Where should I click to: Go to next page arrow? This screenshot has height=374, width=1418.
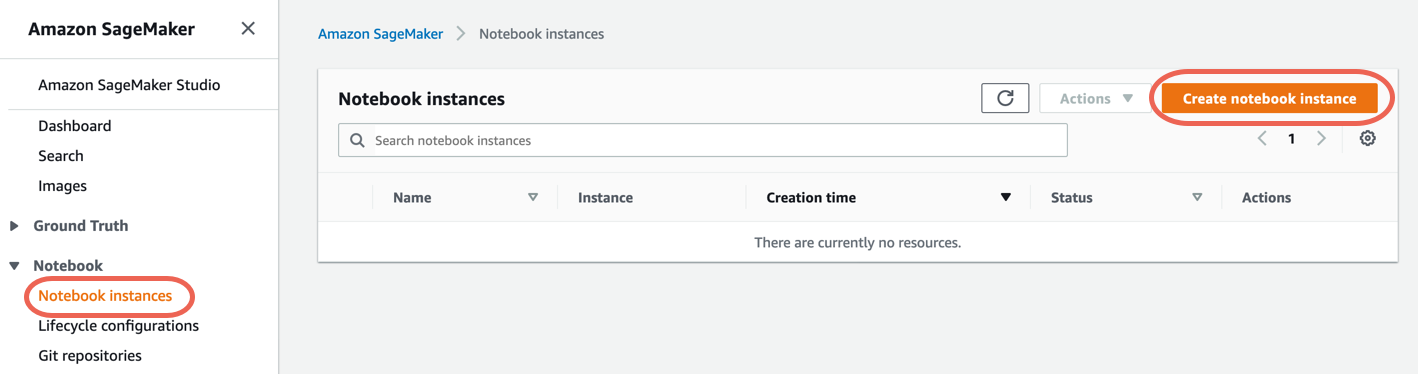tap(1321, 139)
